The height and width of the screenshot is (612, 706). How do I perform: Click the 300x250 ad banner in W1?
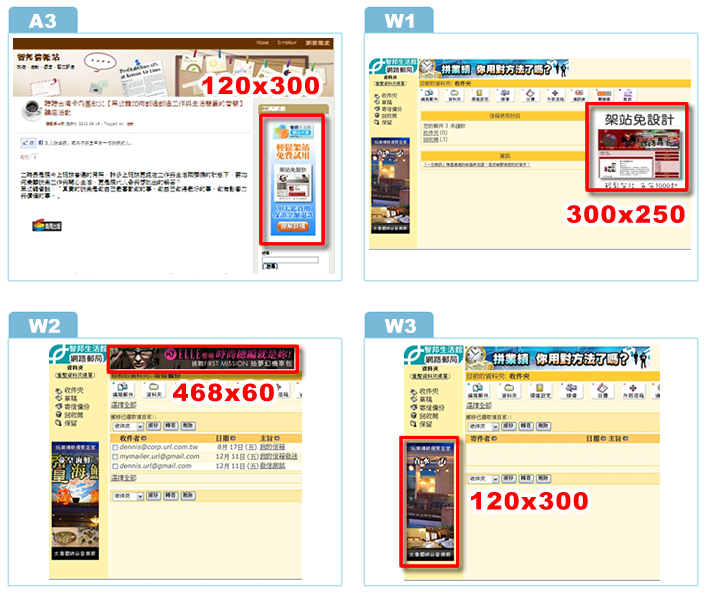pos(638,148)
